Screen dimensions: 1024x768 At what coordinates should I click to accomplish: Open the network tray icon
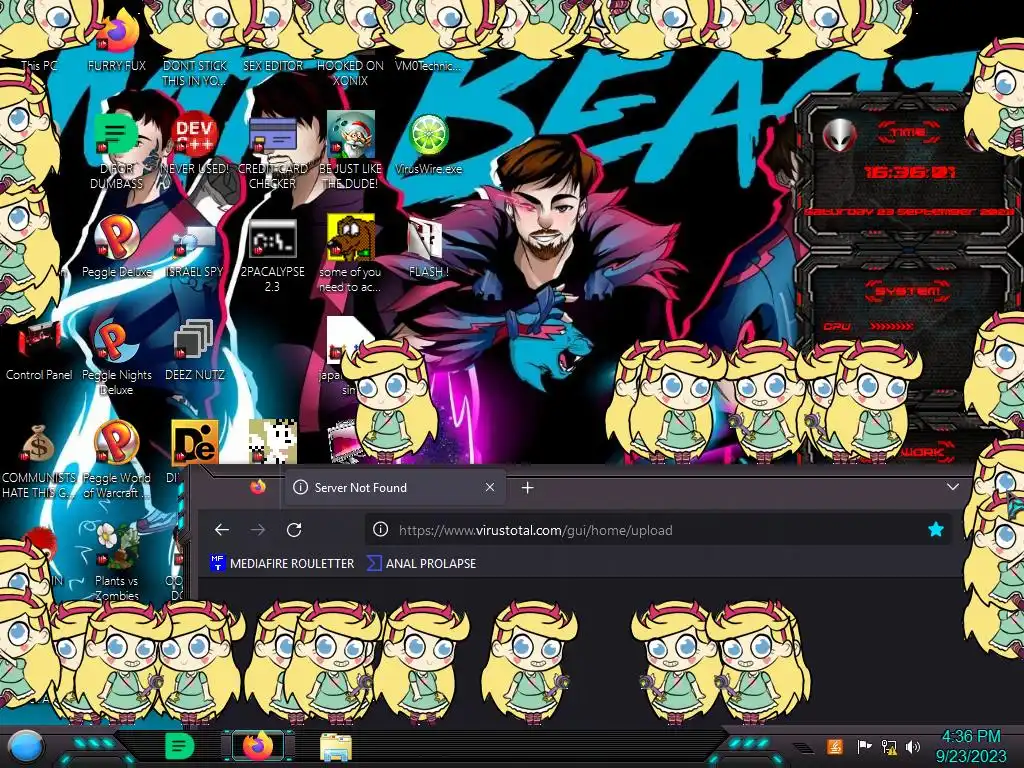click(x=889, y=746)
